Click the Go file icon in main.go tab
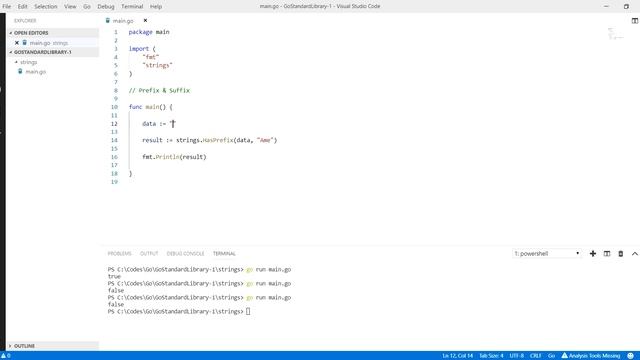This screenshot has width=640, height=360. point(108,20)
